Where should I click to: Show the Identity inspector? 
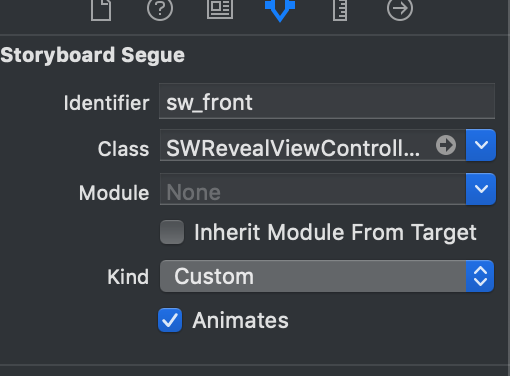coord(220,9)
